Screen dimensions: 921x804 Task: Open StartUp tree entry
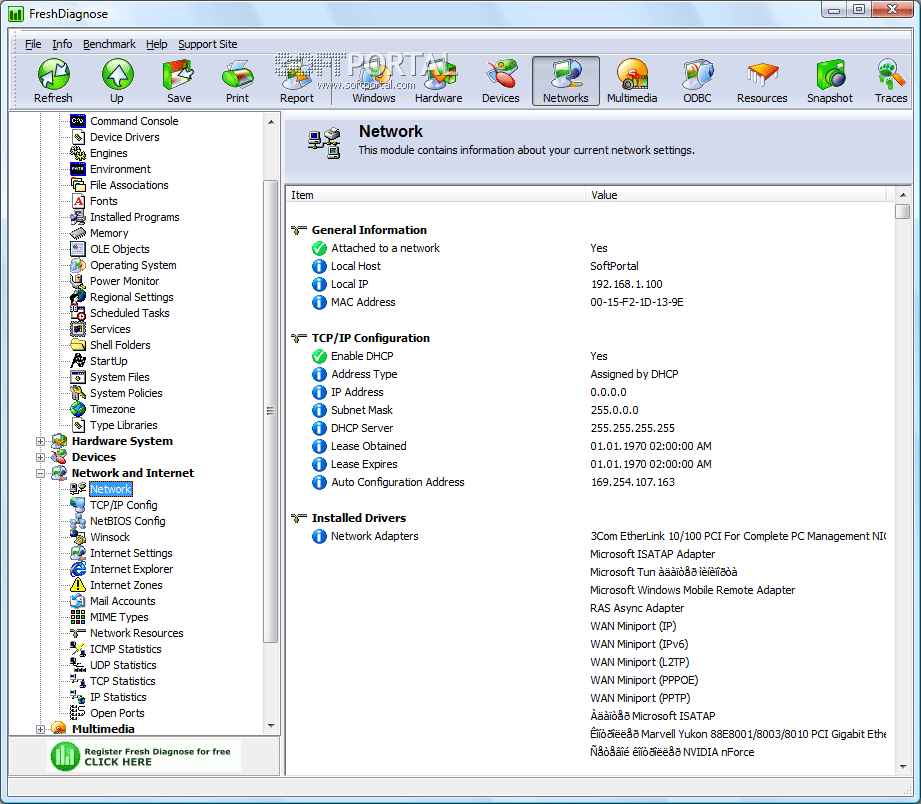point(99,361)
